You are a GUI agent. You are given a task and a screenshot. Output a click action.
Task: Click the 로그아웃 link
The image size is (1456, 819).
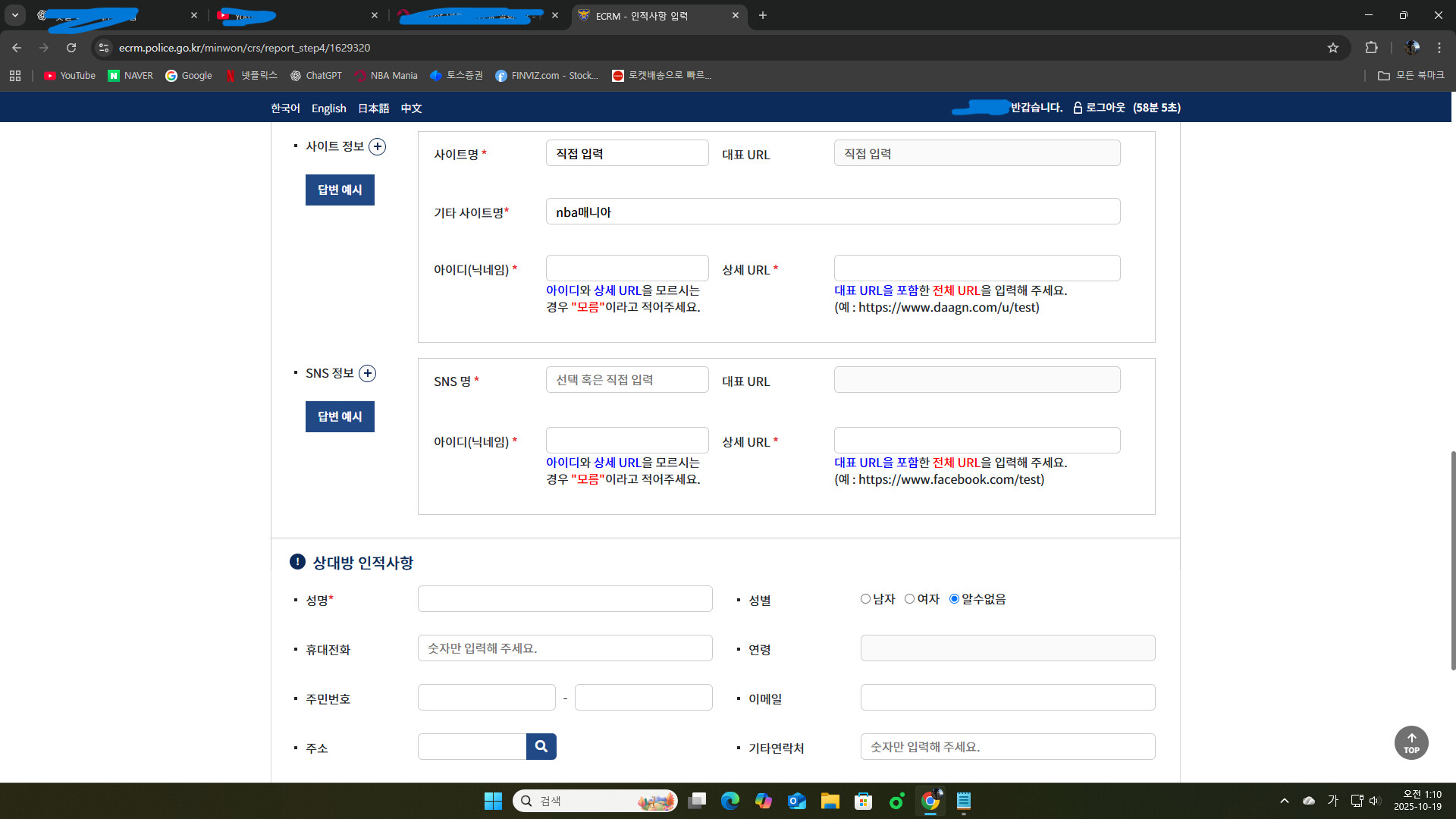tap(1104, 108)
